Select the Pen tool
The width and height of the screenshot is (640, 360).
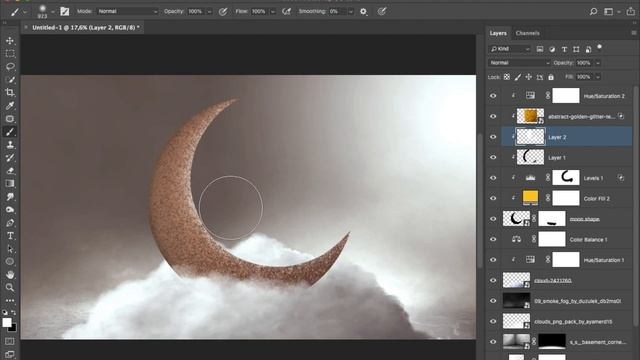10,223
